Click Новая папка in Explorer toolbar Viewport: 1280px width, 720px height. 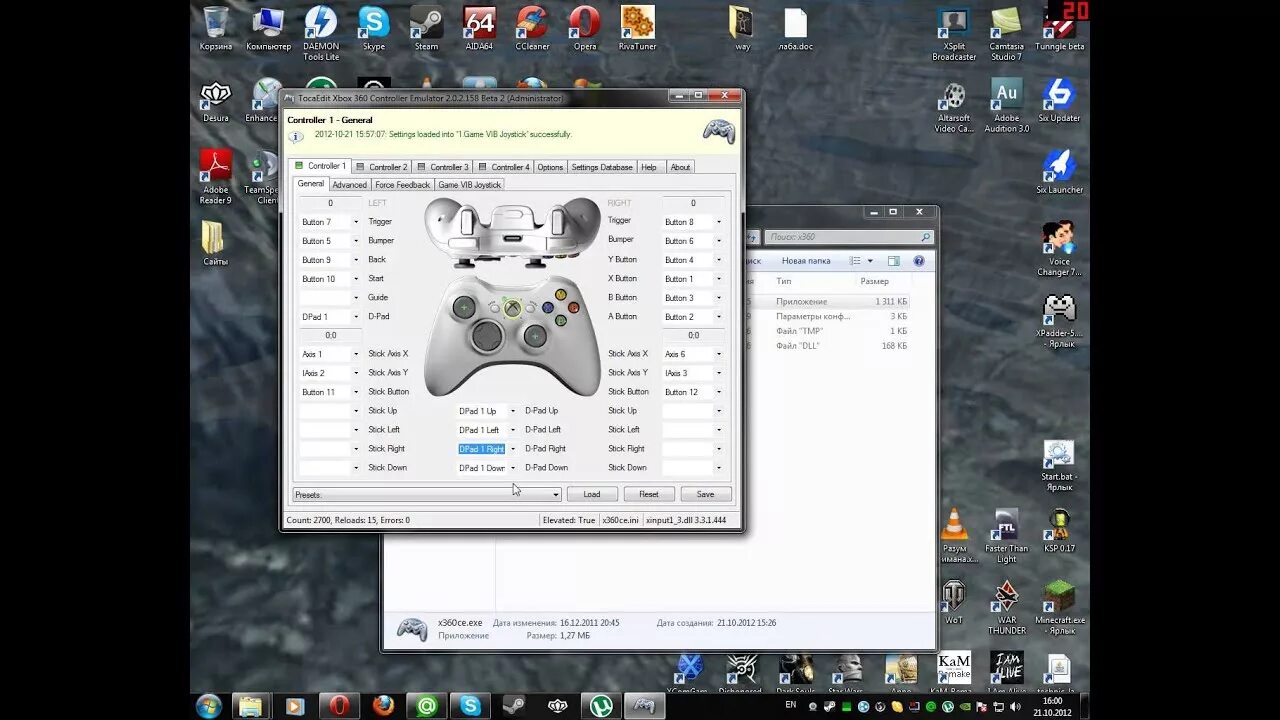coord(806,261)
